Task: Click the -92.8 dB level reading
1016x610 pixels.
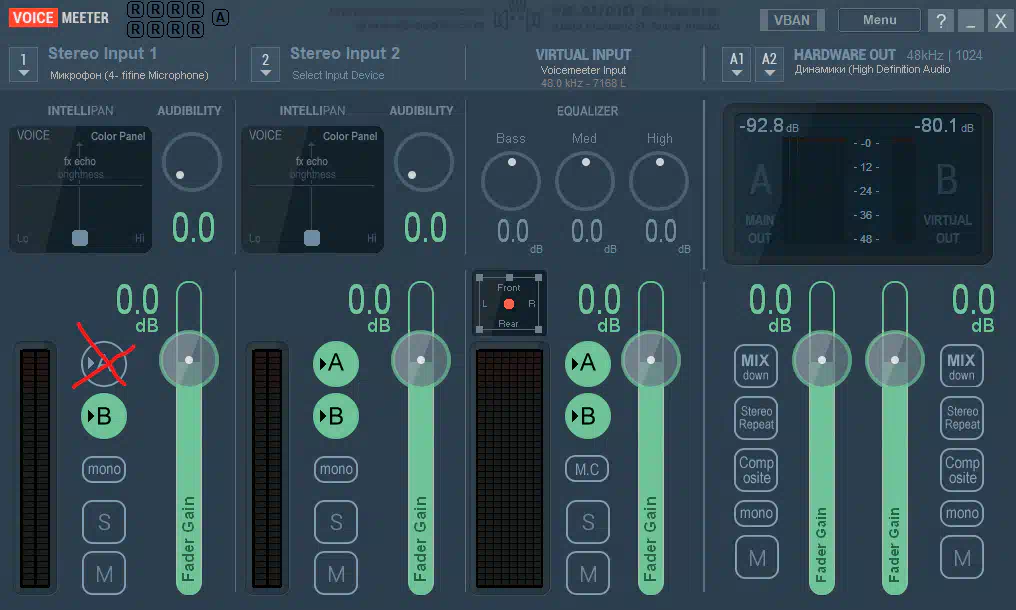Action: [x=769, y=125]
